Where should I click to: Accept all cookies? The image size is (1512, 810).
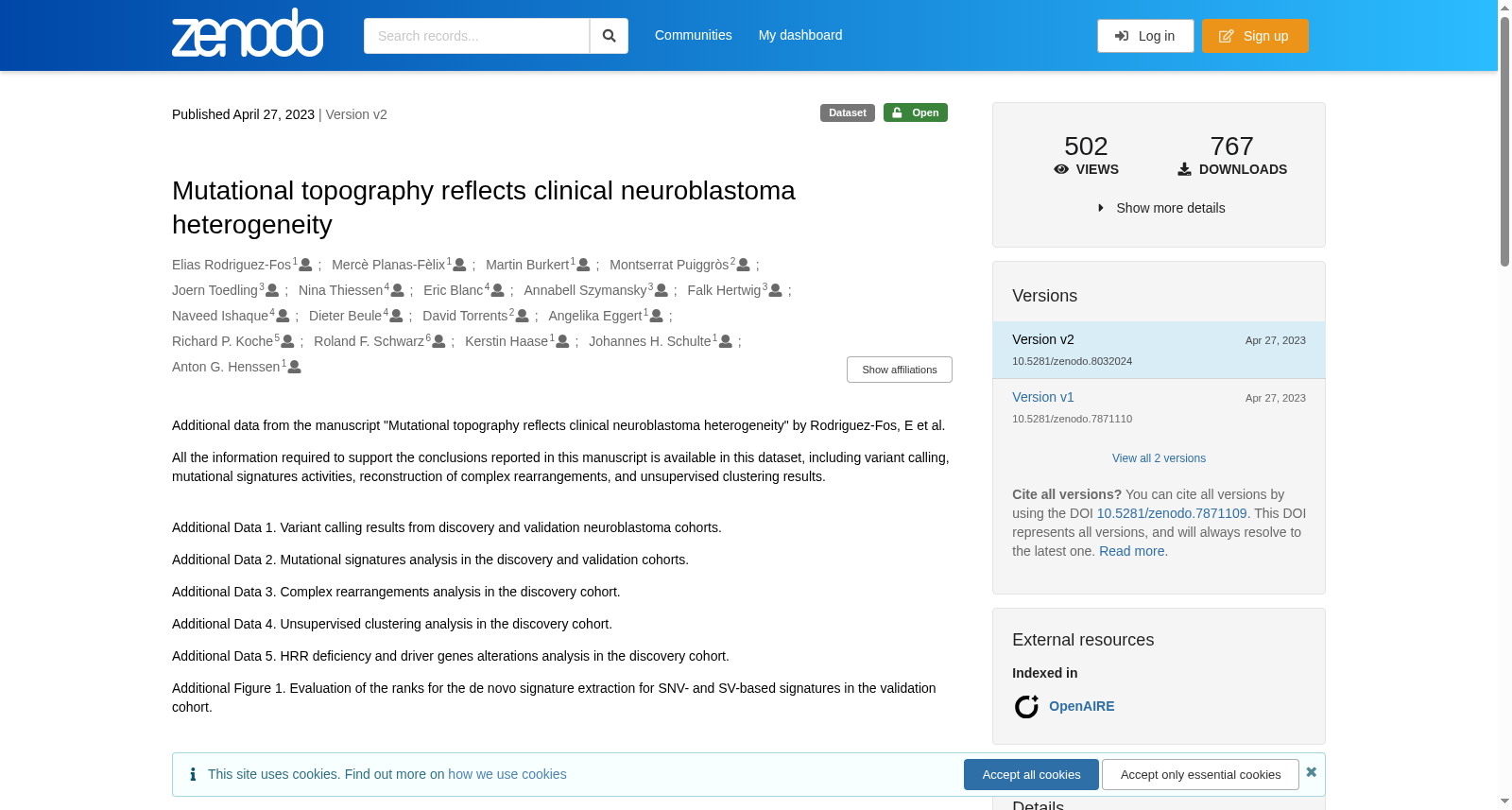tap(1031, 774)
